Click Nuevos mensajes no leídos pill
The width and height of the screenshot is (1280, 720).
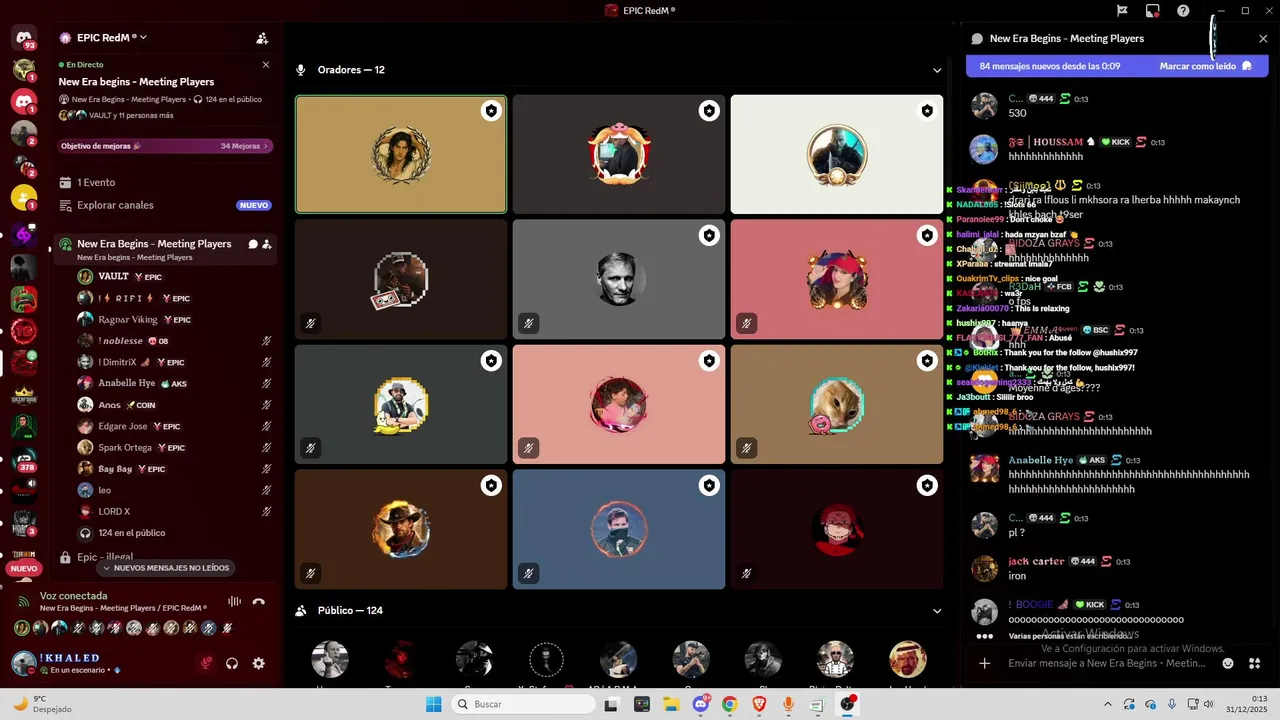point(166,568)
